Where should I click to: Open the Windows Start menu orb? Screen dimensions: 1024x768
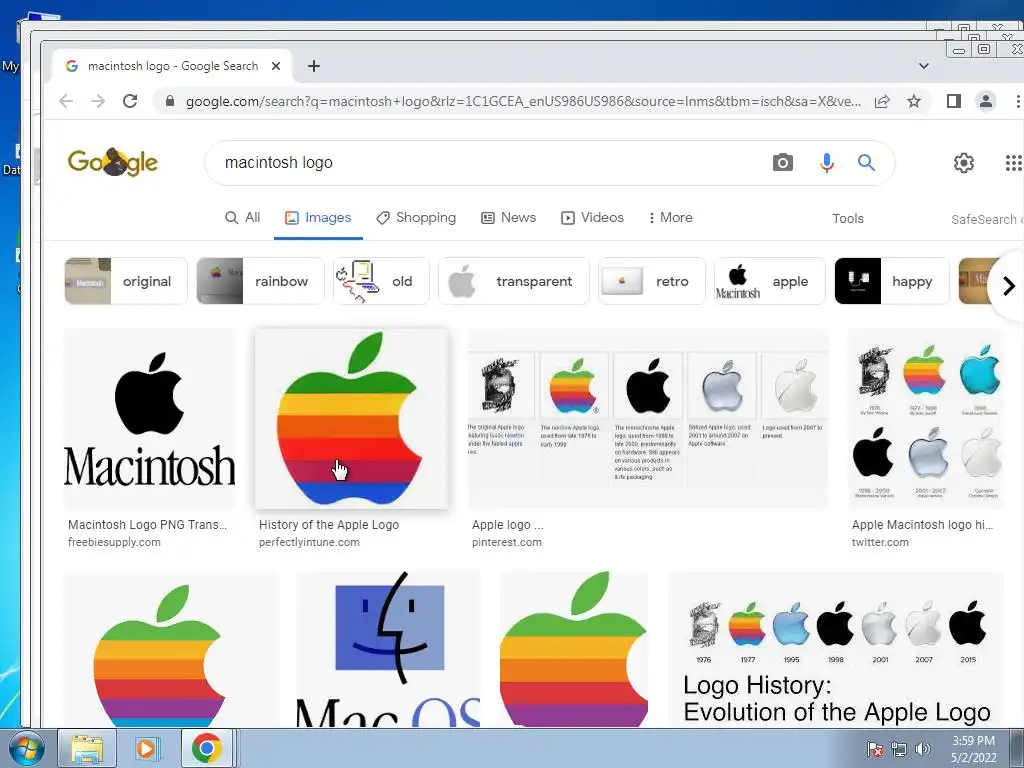[26, 748]
